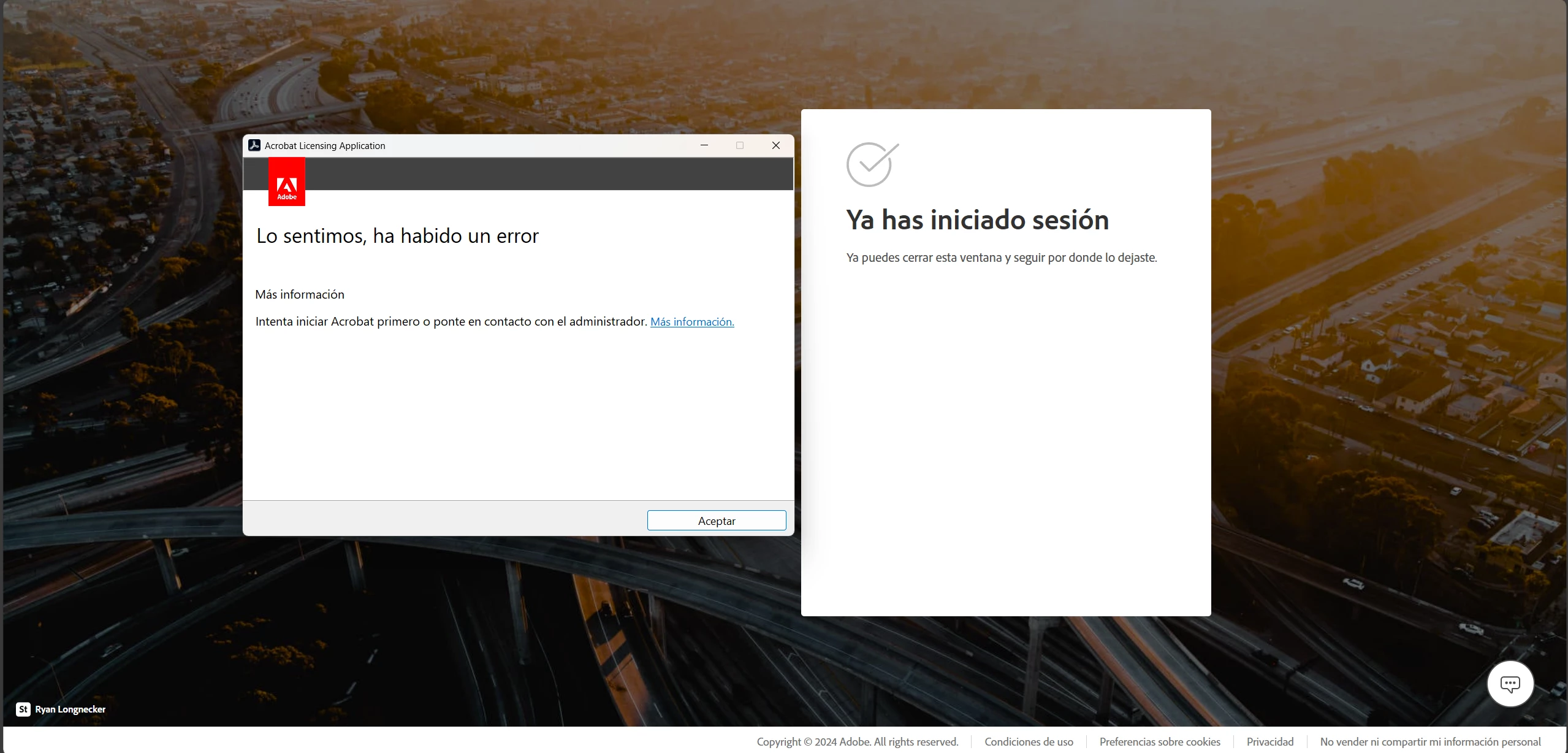
Task: Click the Acrobat Licensing Application title text
Action: (x=325, y=146)
